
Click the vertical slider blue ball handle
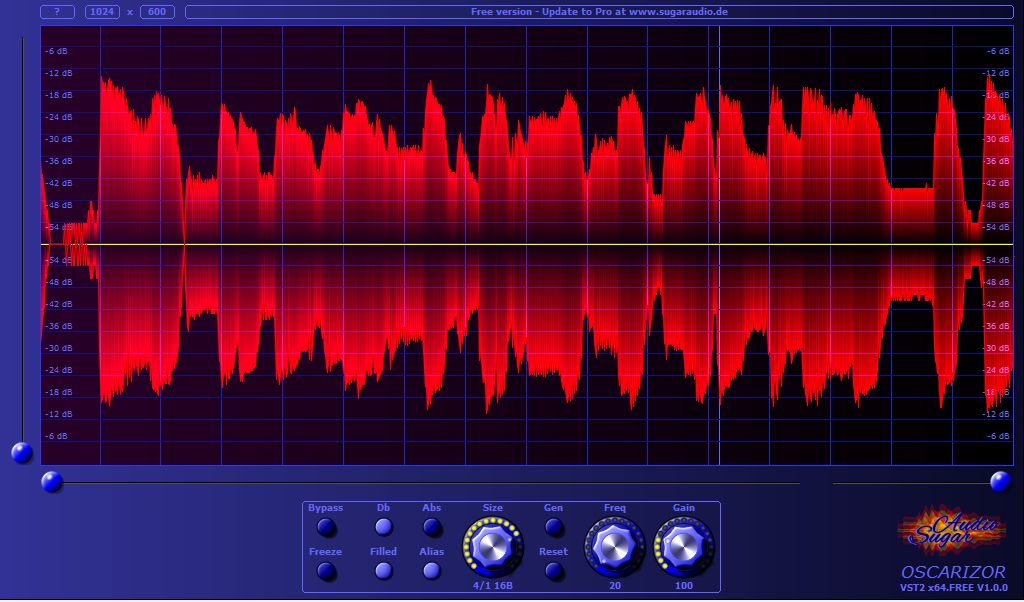point(22,452)
